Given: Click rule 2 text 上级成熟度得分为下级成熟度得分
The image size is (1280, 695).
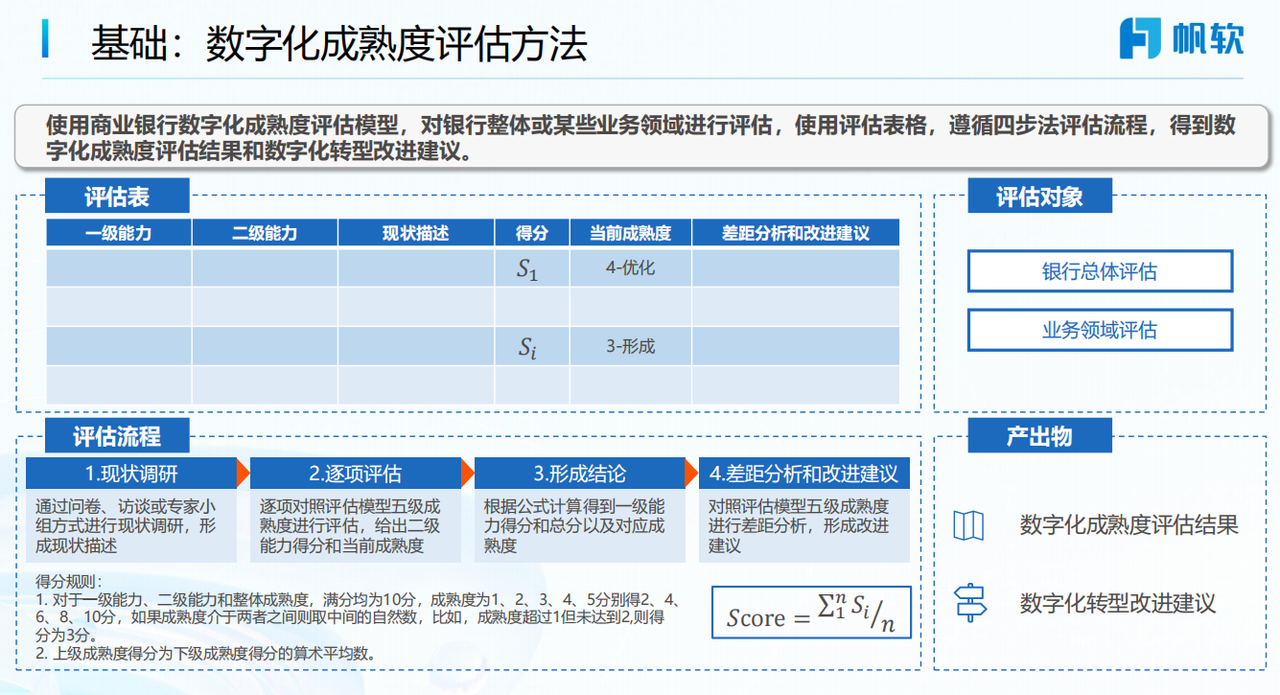Looking at the screenshot, I should 205,654.
